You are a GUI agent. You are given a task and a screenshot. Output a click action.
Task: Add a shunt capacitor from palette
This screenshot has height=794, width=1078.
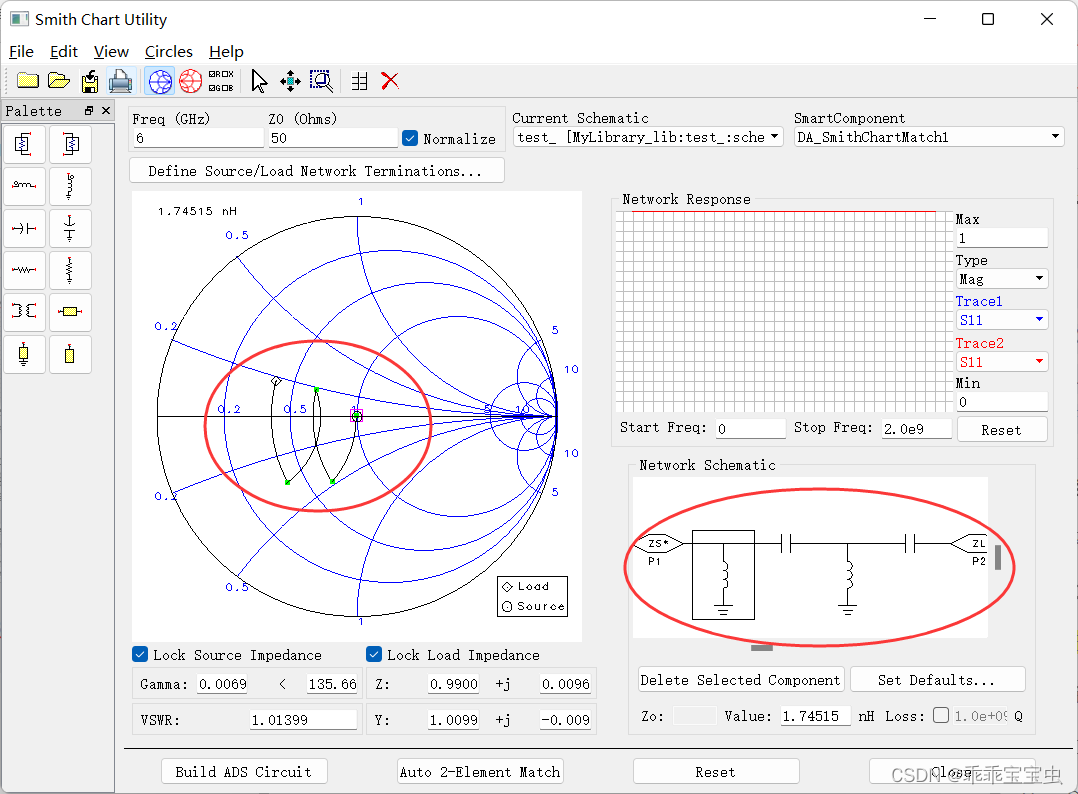70,228
